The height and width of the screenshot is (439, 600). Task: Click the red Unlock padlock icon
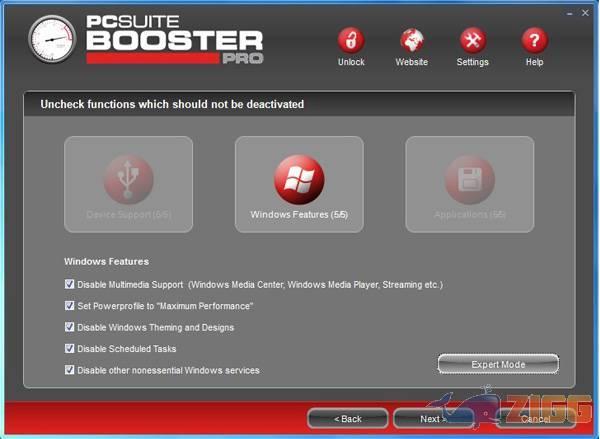[x=351, y=41]
